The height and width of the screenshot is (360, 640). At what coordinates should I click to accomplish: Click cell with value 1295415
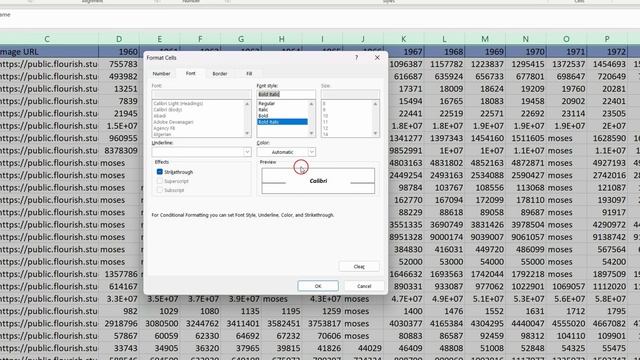point(526,64)
